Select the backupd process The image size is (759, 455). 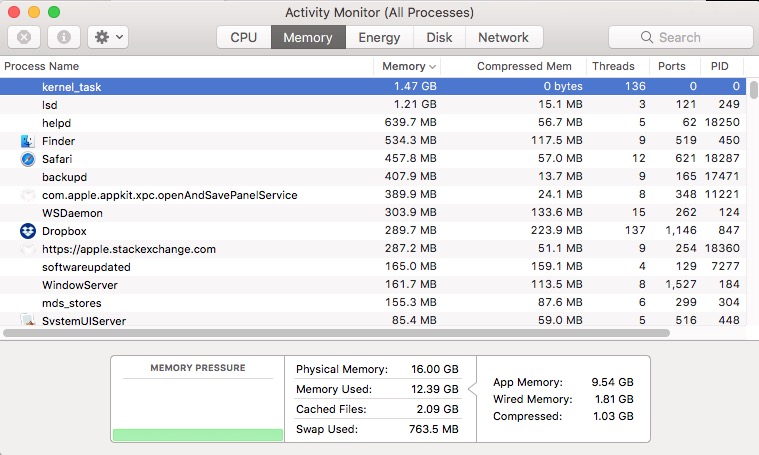[x=64, y=177]
